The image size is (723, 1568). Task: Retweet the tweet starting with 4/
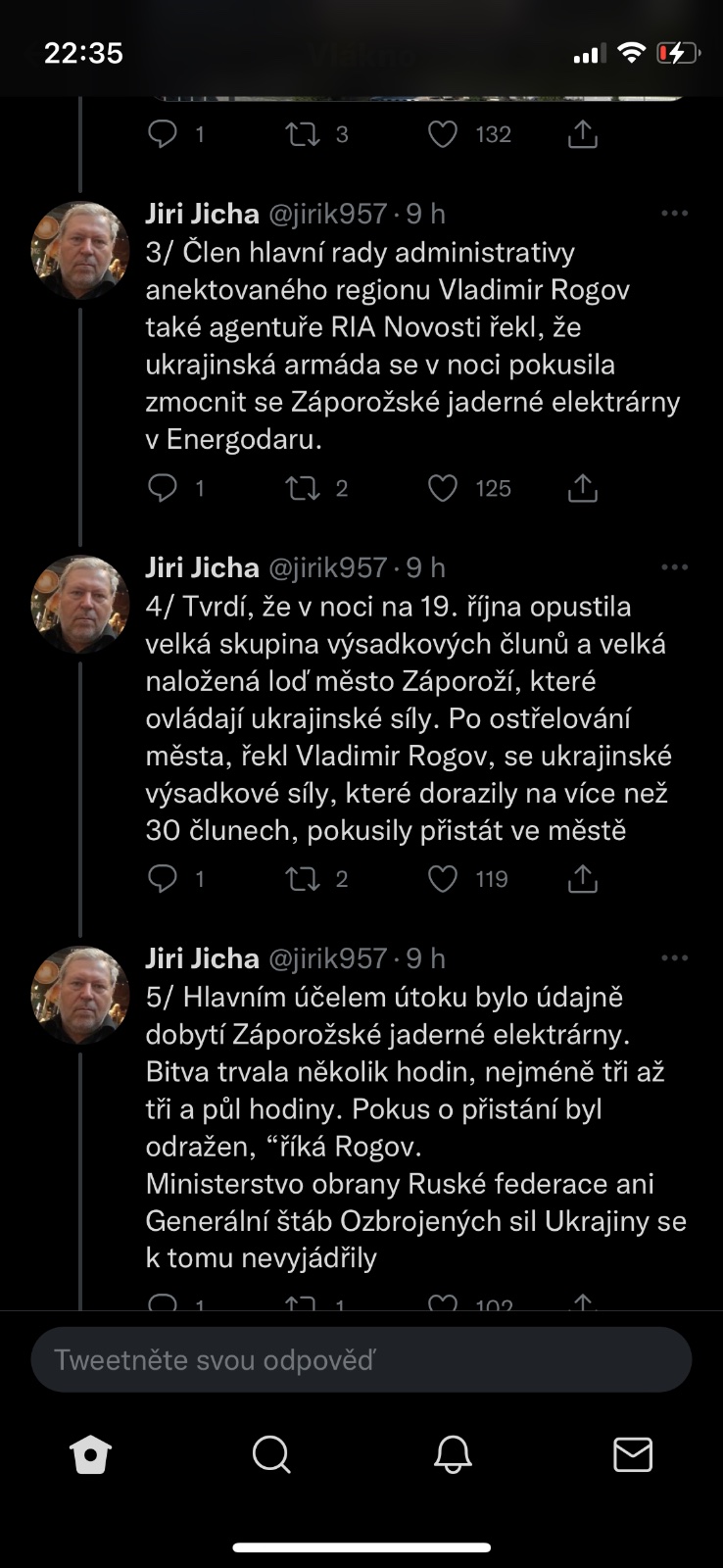[x=303, y=879]
